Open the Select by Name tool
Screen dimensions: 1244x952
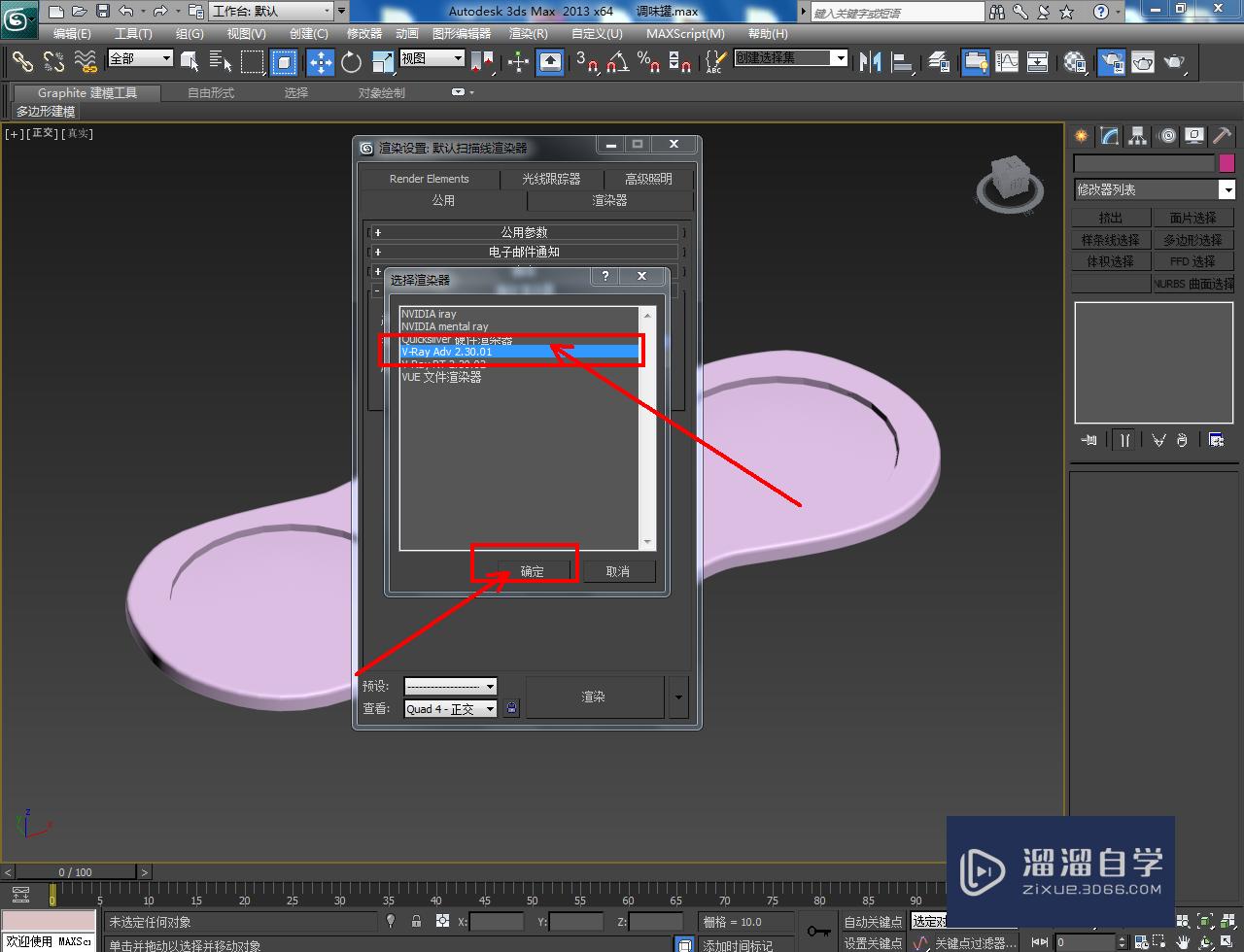click(221, 62)
